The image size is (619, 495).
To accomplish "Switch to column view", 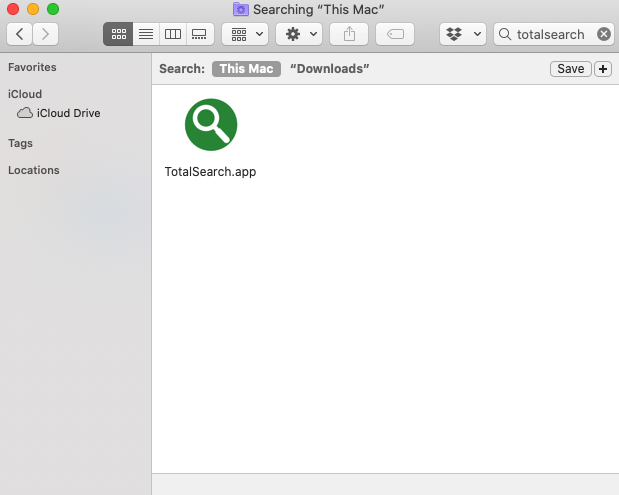I will tap(173, 34).
